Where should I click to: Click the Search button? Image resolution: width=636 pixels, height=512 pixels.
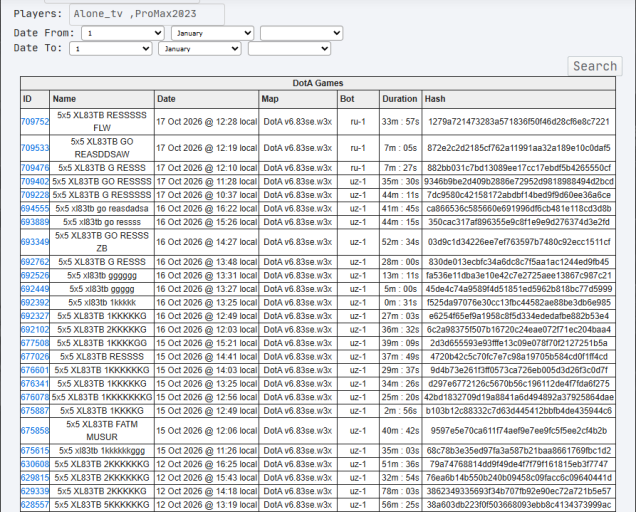(x=595, y=66)
